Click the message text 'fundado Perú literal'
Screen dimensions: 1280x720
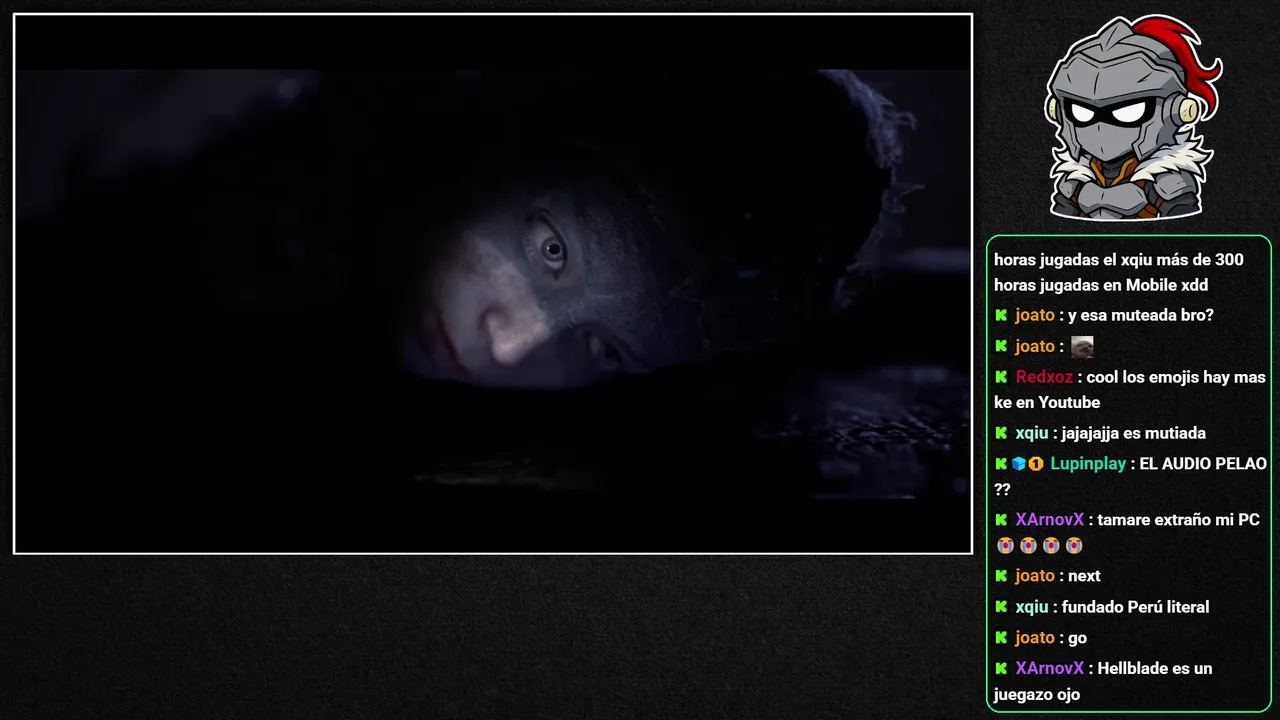point(1136,607)
